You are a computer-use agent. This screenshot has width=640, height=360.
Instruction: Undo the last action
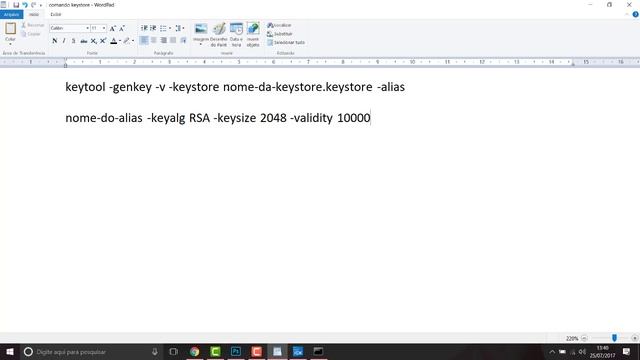(x=25, y=5)
